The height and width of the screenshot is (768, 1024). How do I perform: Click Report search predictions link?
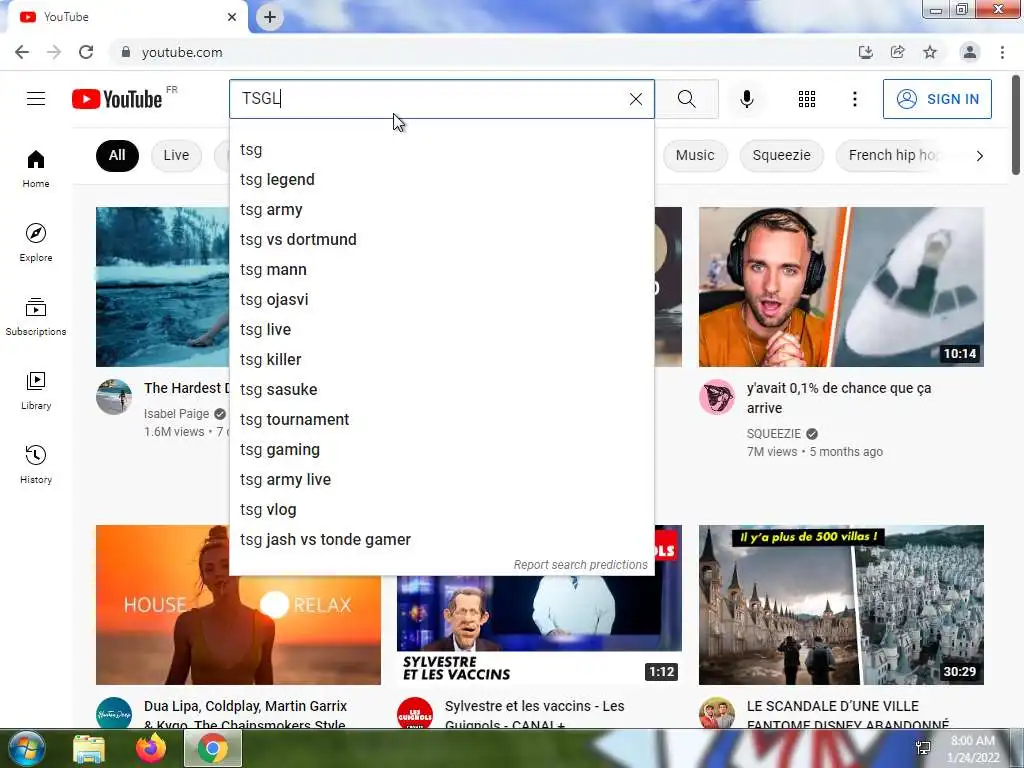(581, 565)
